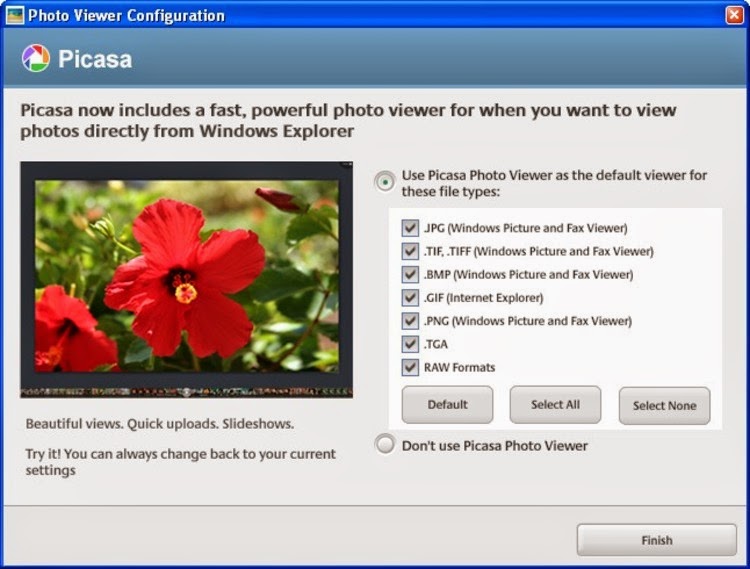Click the filmstrip under the preview photo
Viewport: 750px width, 569px height.
pyautogui.click(x=187, y=392)
